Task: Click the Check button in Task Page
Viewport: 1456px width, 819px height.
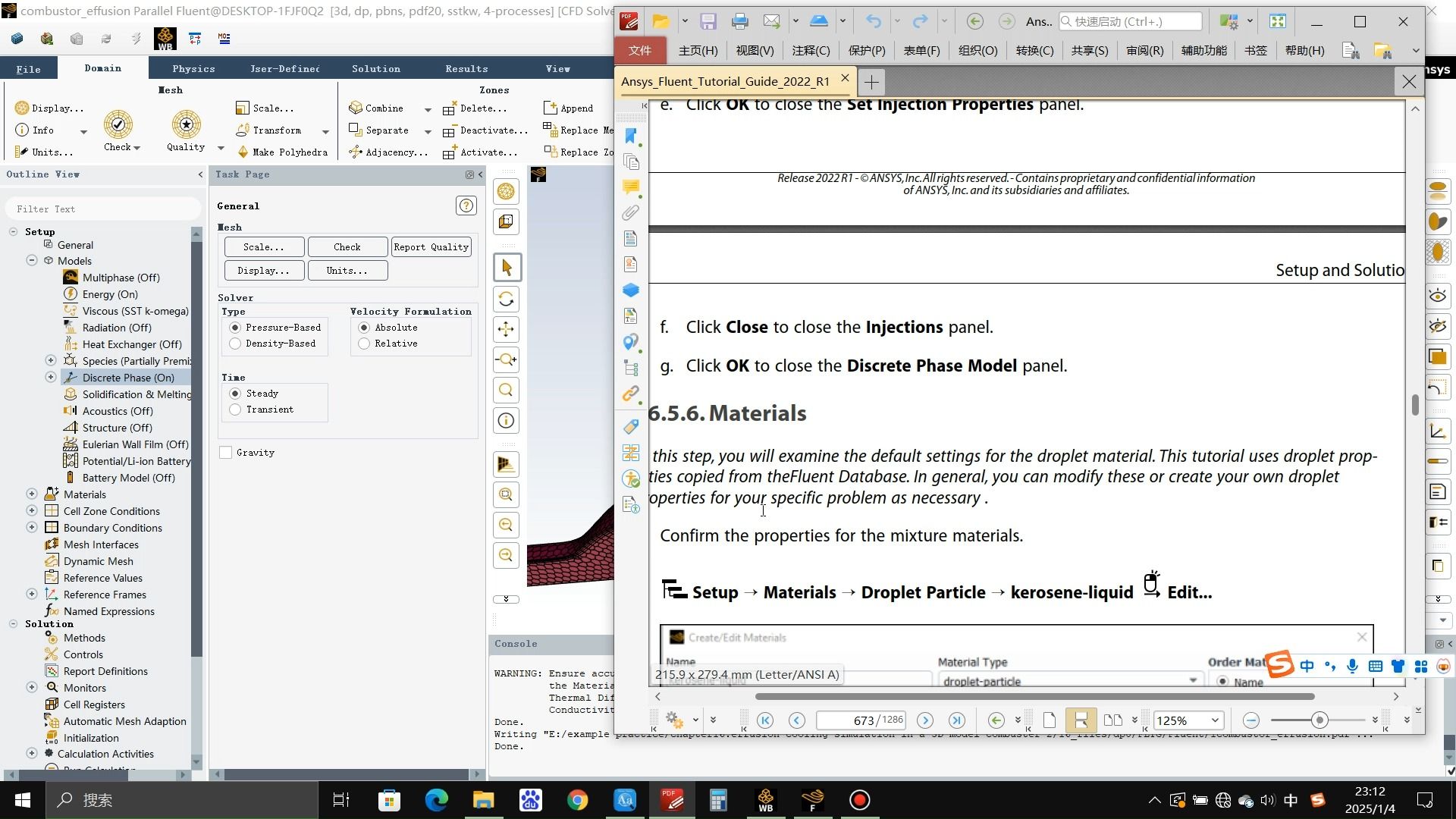Action: 347,247
